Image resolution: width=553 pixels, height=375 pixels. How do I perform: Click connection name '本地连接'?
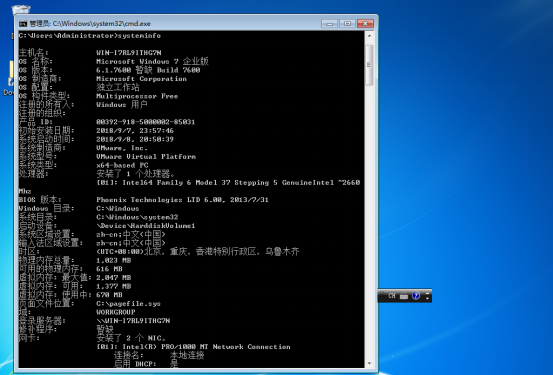187,355
